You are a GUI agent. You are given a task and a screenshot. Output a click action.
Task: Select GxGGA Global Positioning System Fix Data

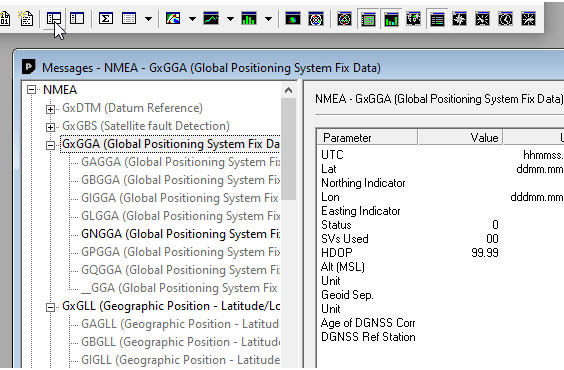(x=170, y=144)
